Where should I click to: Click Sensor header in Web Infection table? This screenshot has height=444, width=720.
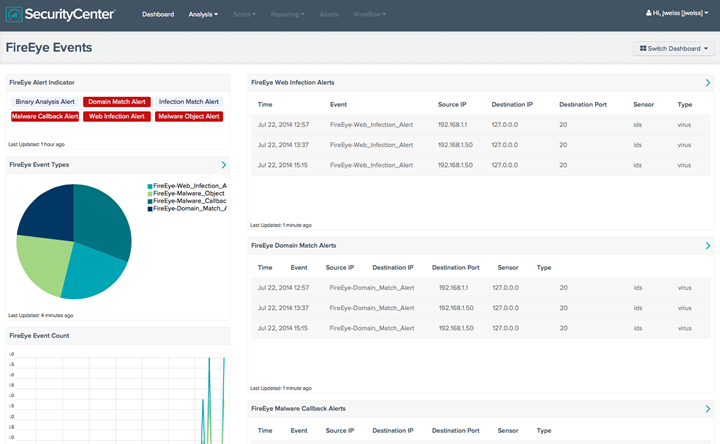pos(643,105)
